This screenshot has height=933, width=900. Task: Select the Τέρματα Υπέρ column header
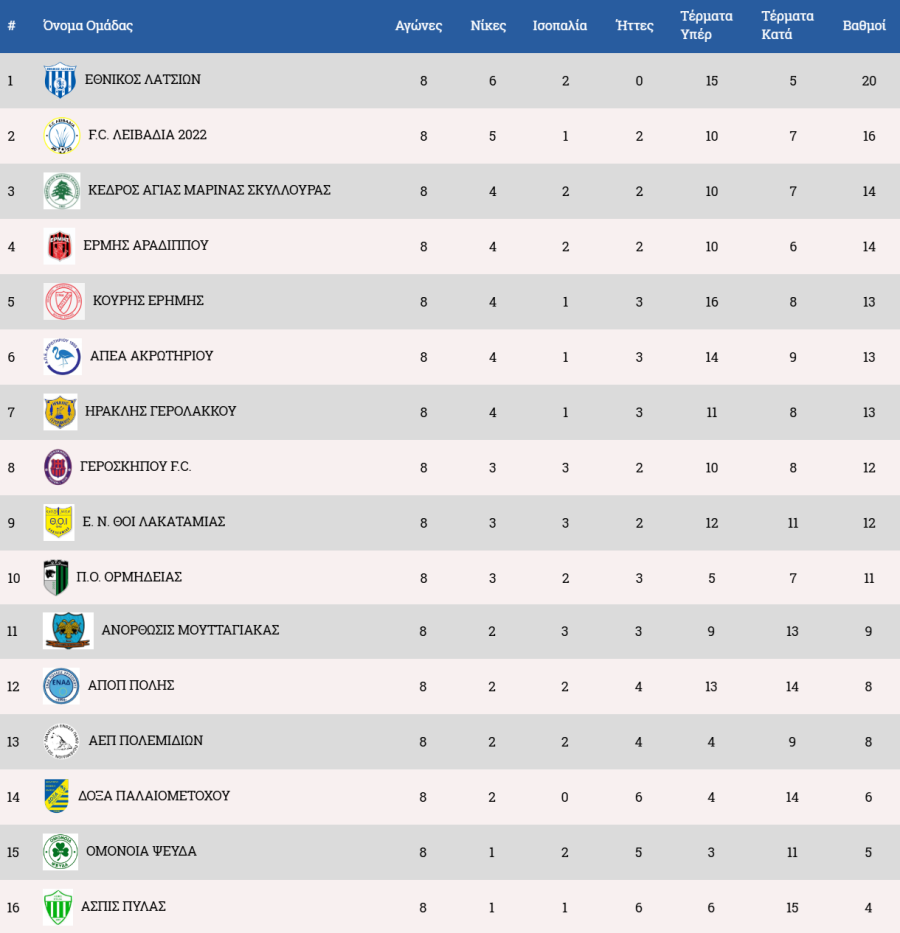point(706,26)
